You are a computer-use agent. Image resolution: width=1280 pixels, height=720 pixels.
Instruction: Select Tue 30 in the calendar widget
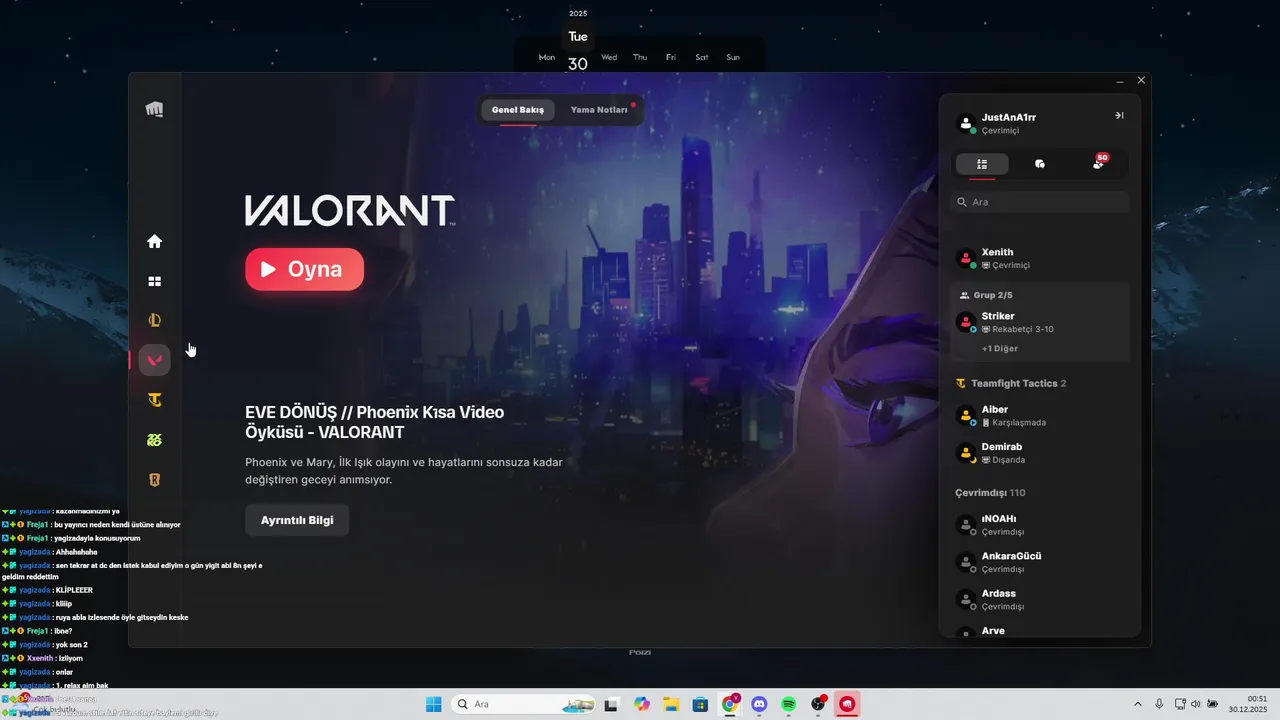click(578, 50)
